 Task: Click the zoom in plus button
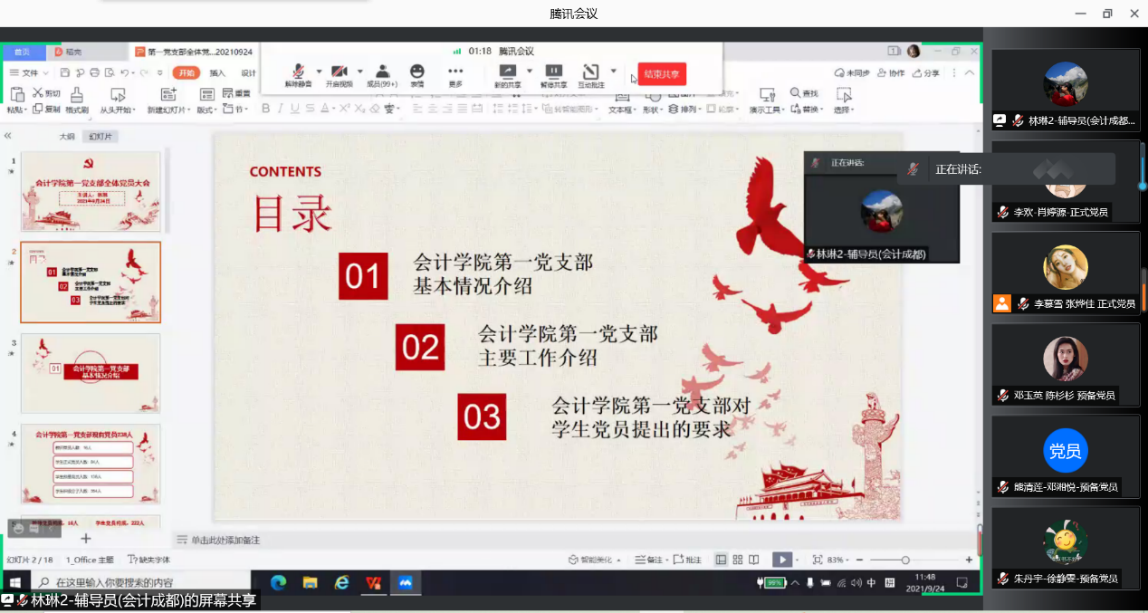(x=969, y=560)
